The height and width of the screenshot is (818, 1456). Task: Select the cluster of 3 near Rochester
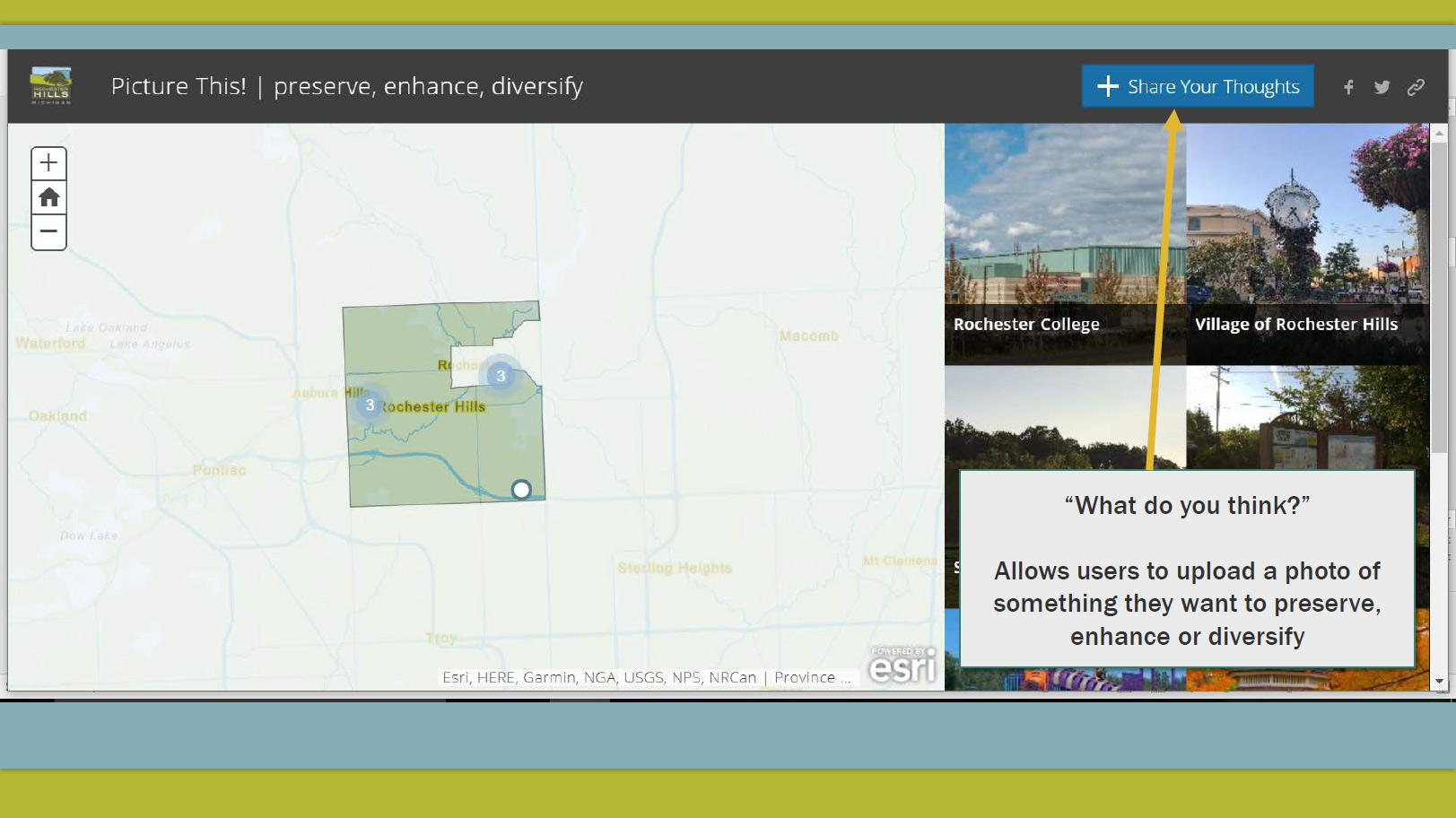(501, 376)
